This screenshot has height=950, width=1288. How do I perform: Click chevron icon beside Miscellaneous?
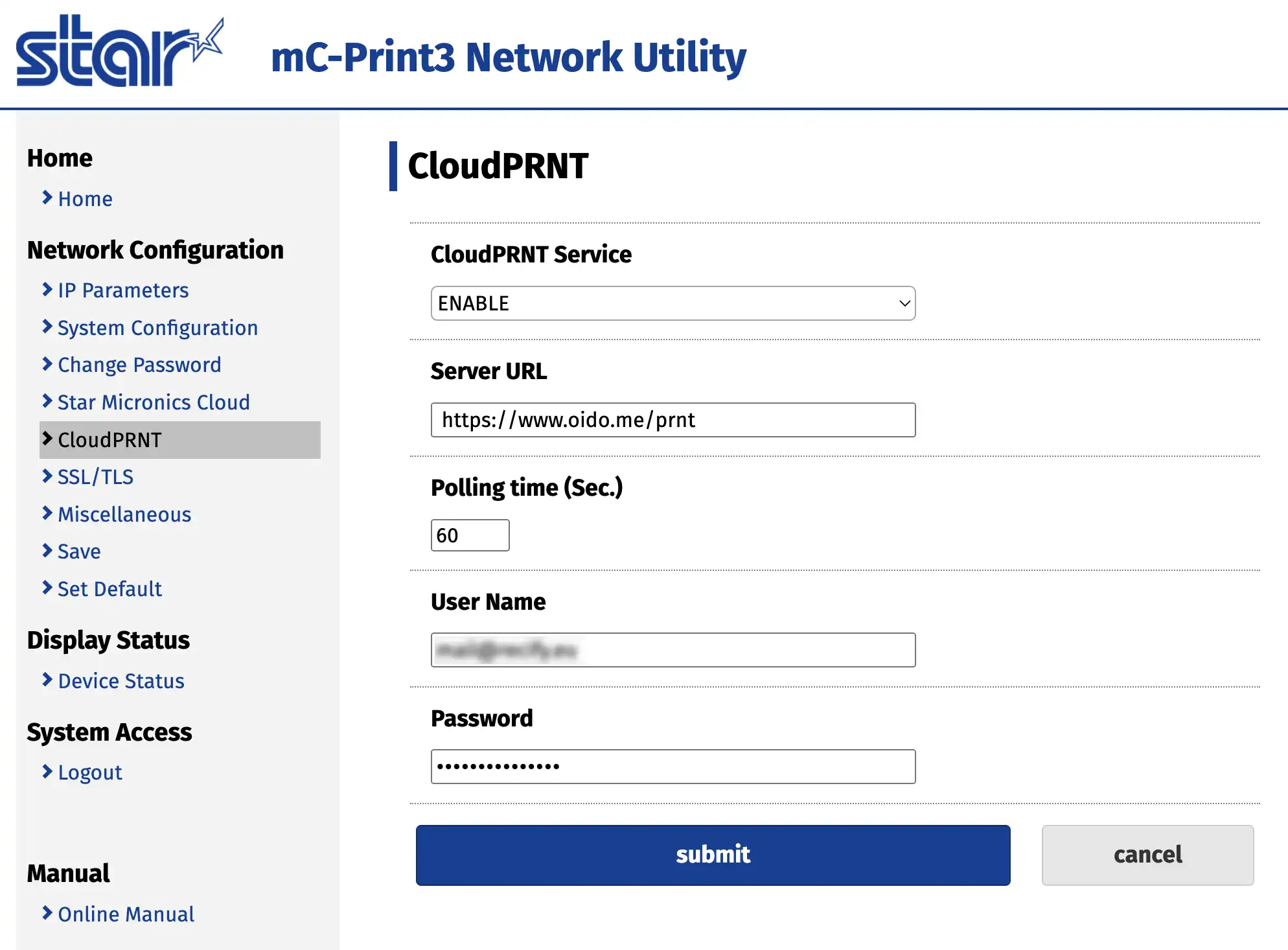[47, 514]
